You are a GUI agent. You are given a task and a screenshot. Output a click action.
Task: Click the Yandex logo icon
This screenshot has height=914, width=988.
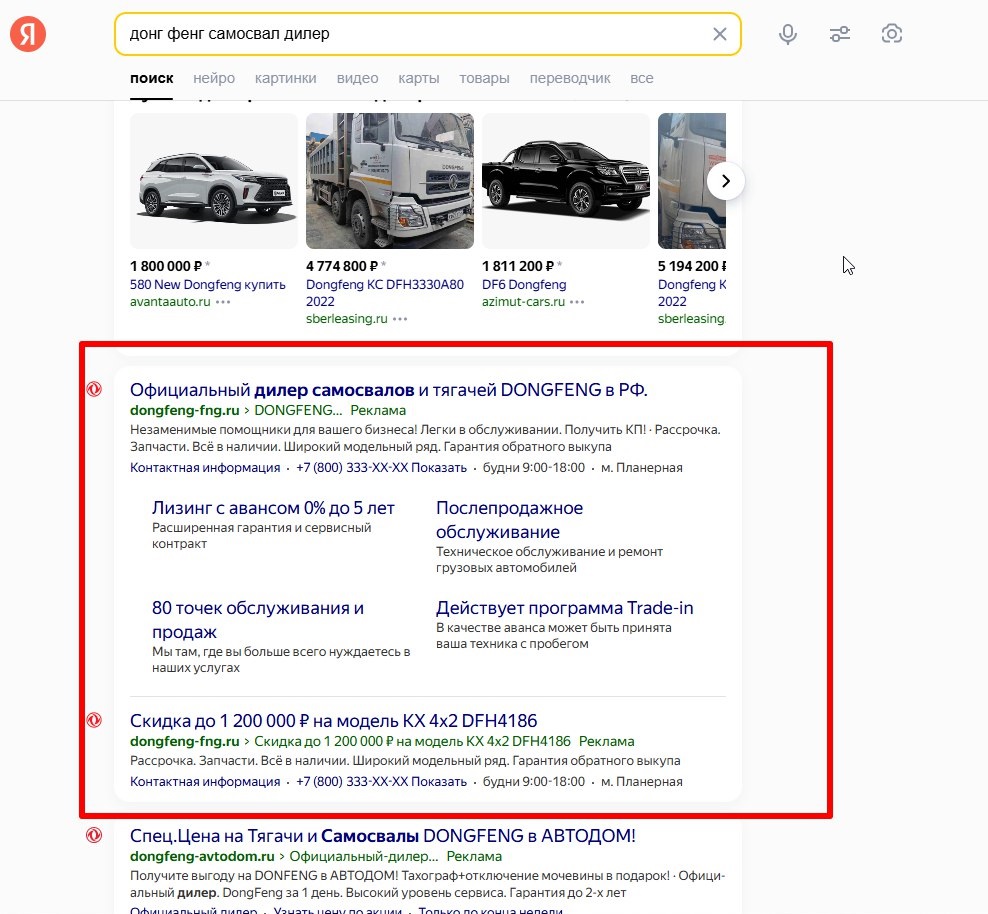pos(28,35)
